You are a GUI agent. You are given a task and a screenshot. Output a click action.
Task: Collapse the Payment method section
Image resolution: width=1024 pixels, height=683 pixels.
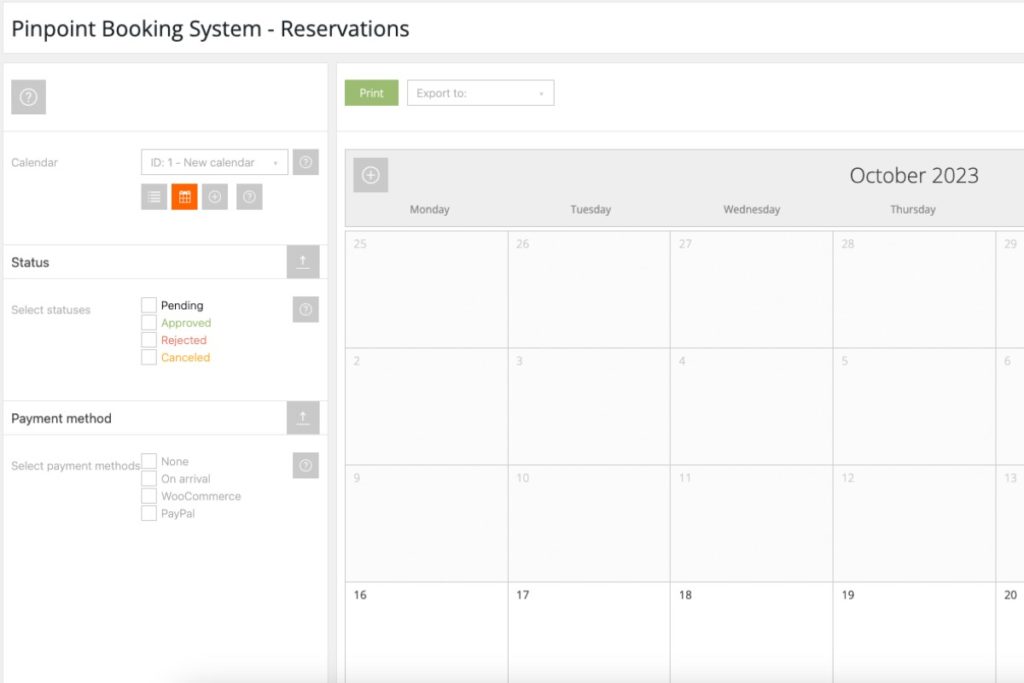303,418
